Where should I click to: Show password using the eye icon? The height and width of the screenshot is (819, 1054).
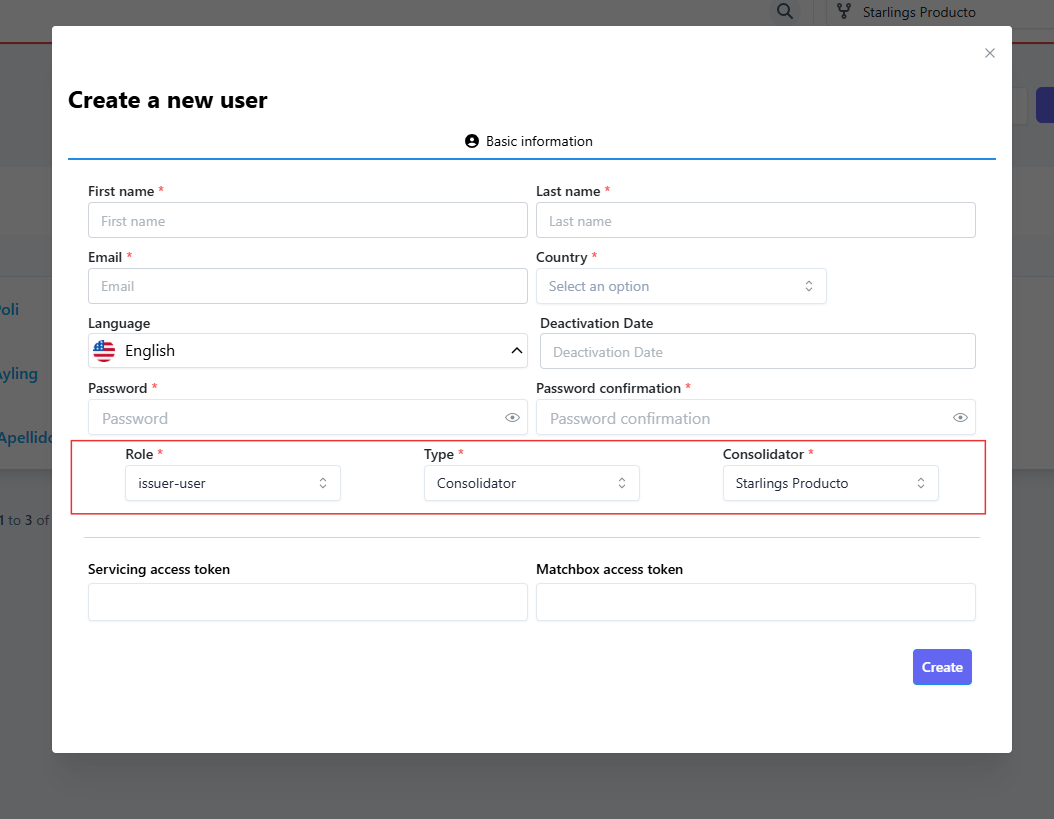512,418
